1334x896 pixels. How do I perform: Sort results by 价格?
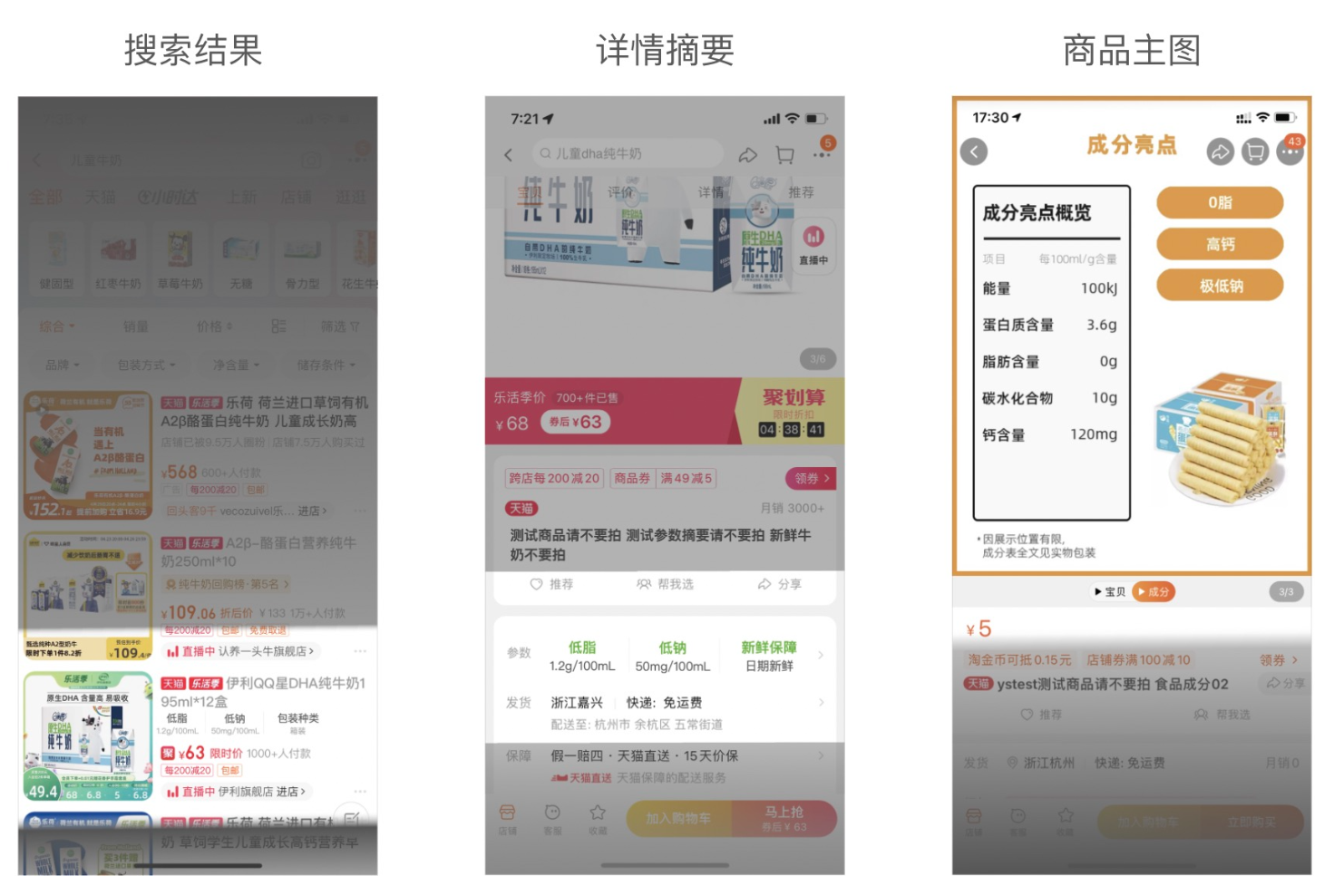coord(215,326)
